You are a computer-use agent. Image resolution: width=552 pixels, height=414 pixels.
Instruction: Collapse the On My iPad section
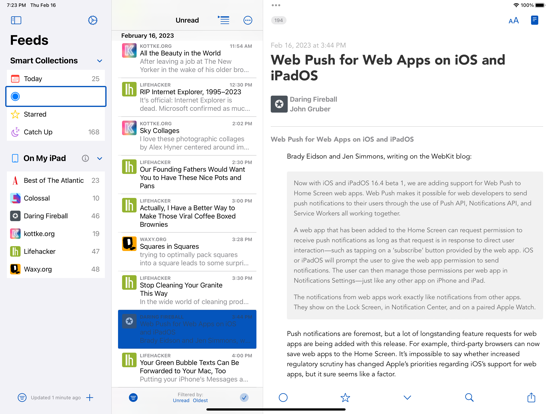(100, 158)
